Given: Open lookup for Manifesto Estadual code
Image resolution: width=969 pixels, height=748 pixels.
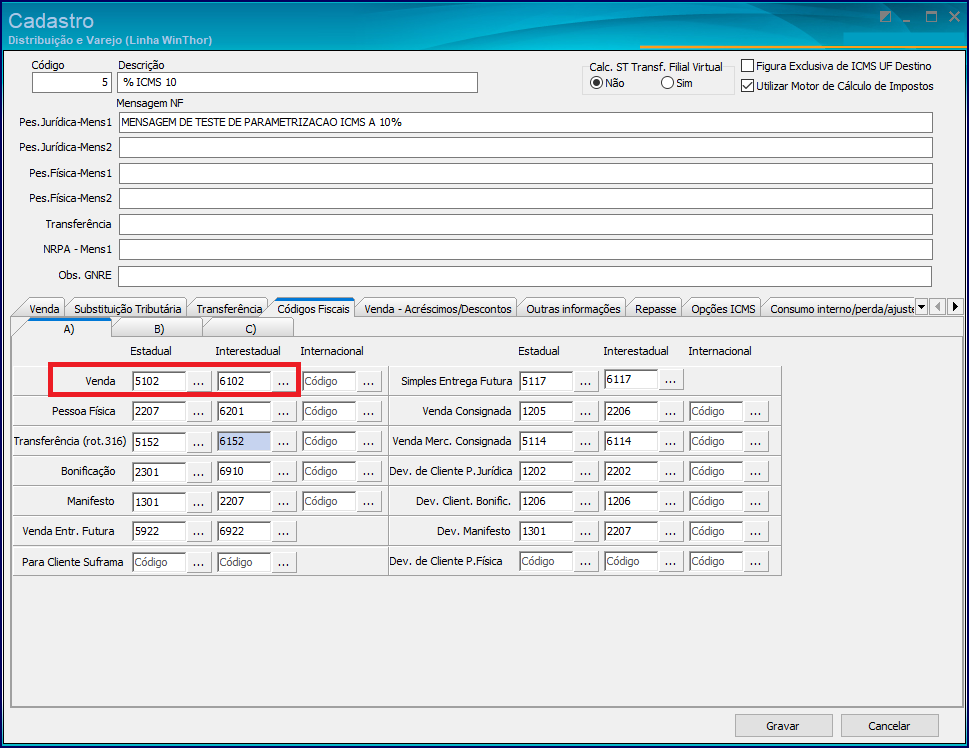Looking at the screenshot, I should (198, 502).
